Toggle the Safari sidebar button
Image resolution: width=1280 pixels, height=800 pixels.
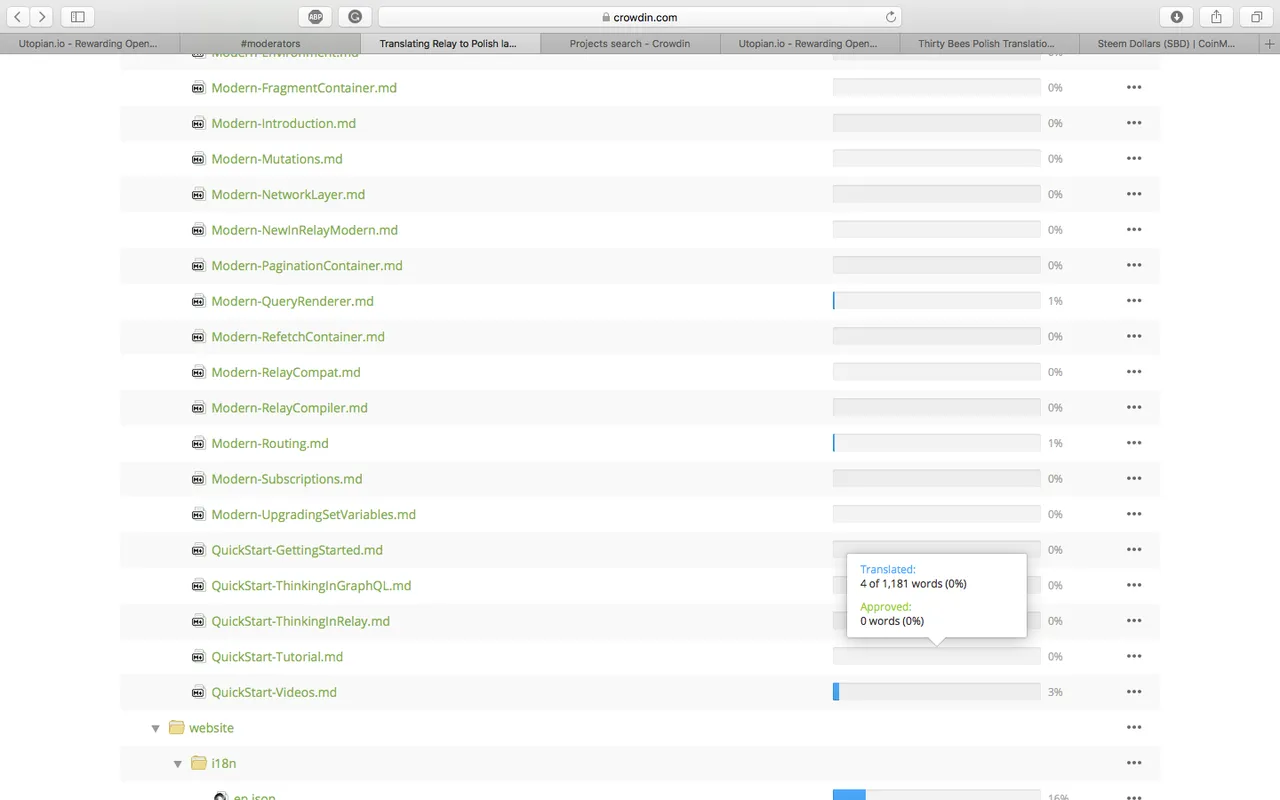(x=77, y=17)
